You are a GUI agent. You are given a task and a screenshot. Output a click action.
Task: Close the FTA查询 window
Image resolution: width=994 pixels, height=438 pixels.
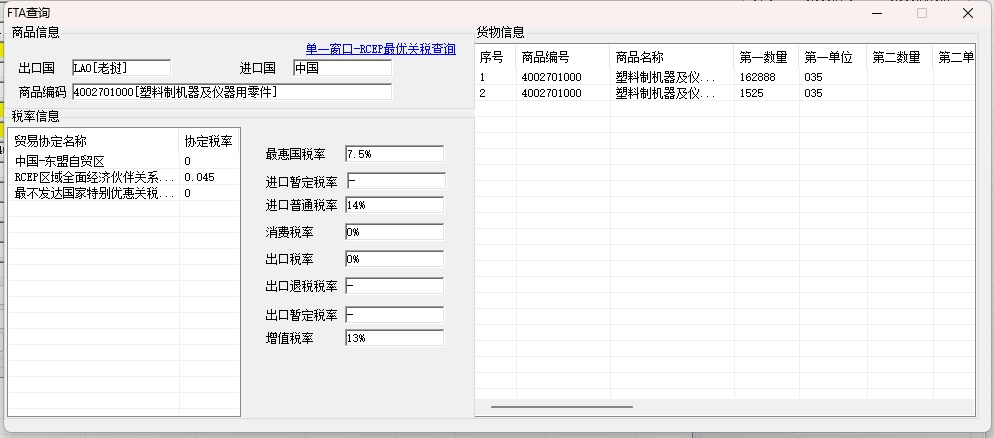(x=967, y=13)
